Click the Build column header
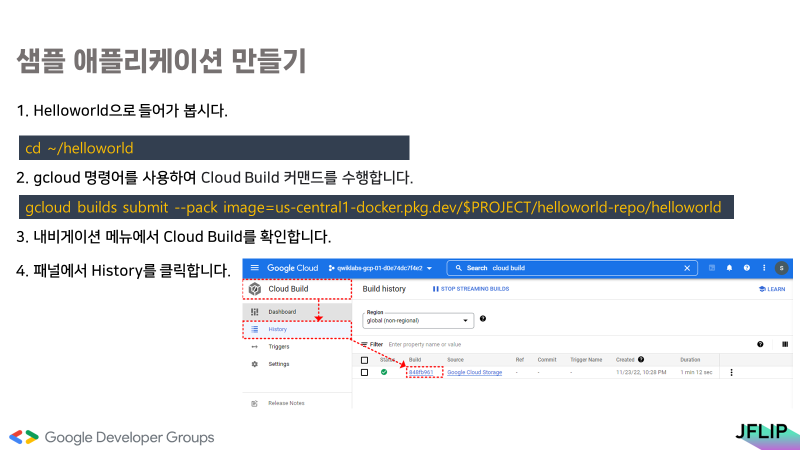The image size is (800, 450). click(x=415, y=360)
